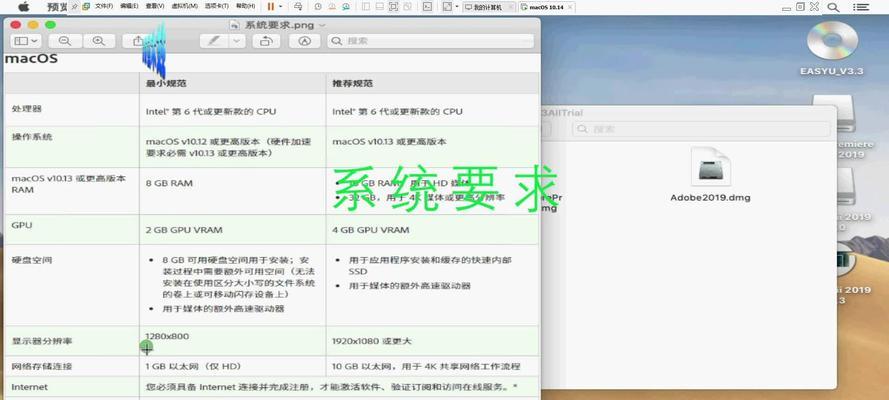Open the 预览 app menu
The image size is (889, 400).
[x=57, y=7]
